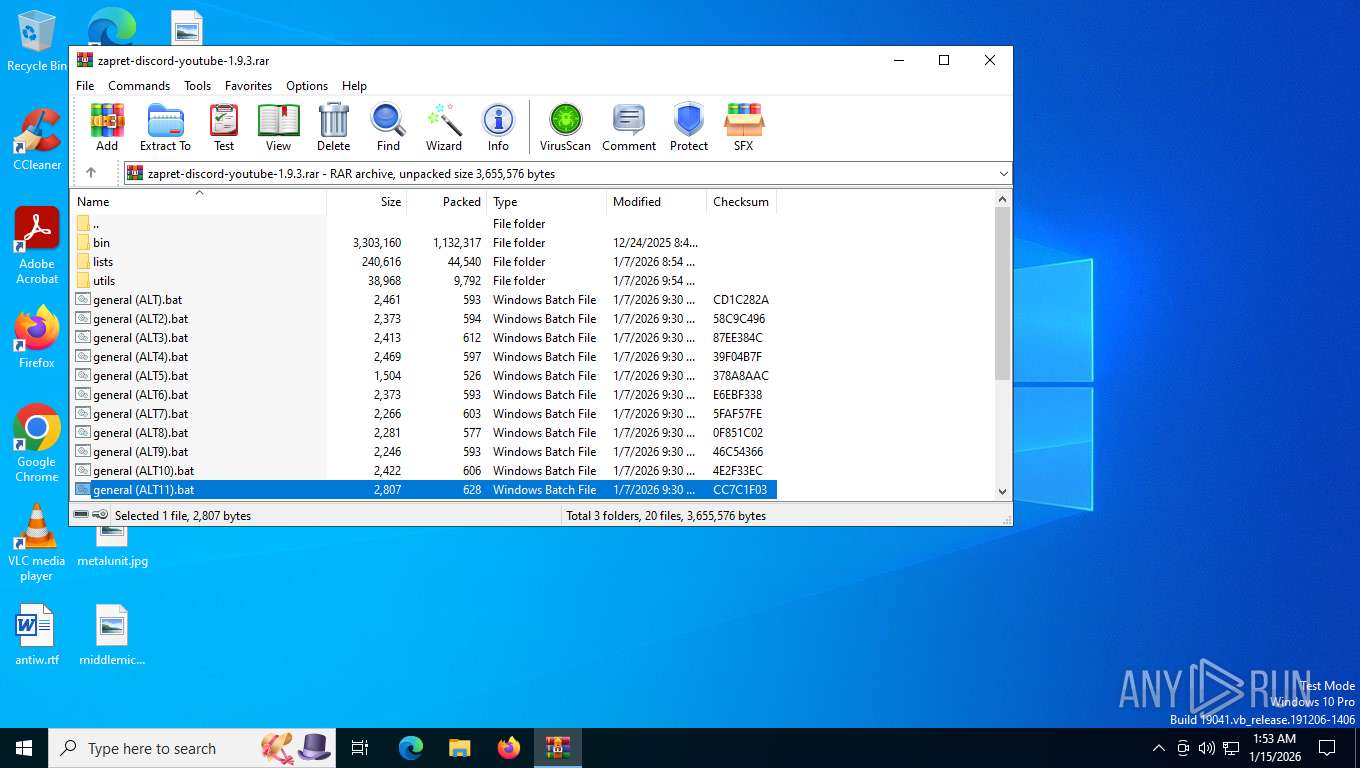Show hidden system tray icons chevron
Screen dimensions: 1360x768
1159,748
